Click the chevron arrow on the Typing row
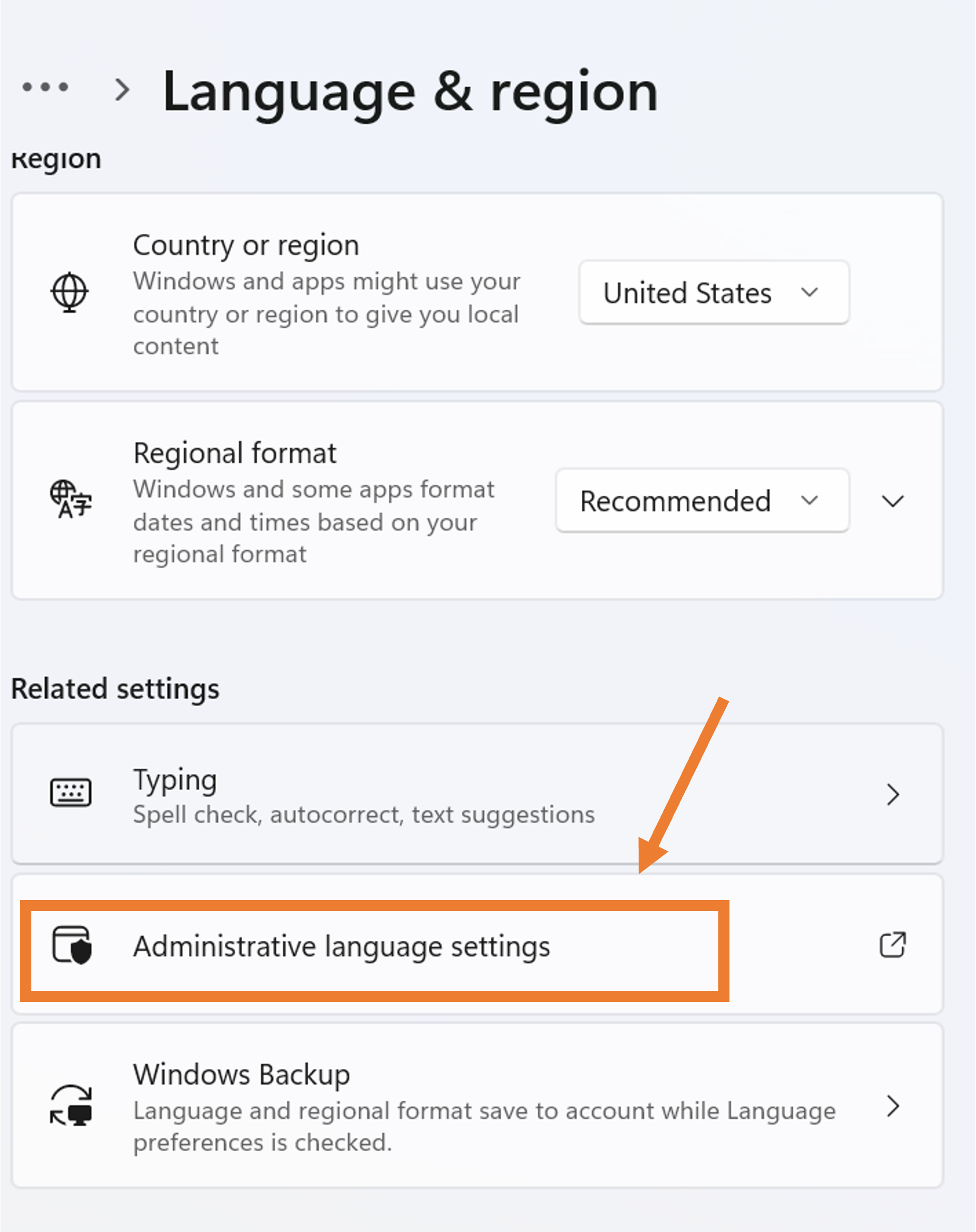This screenshot has width=976, height=1232. (x=893, y=794)
